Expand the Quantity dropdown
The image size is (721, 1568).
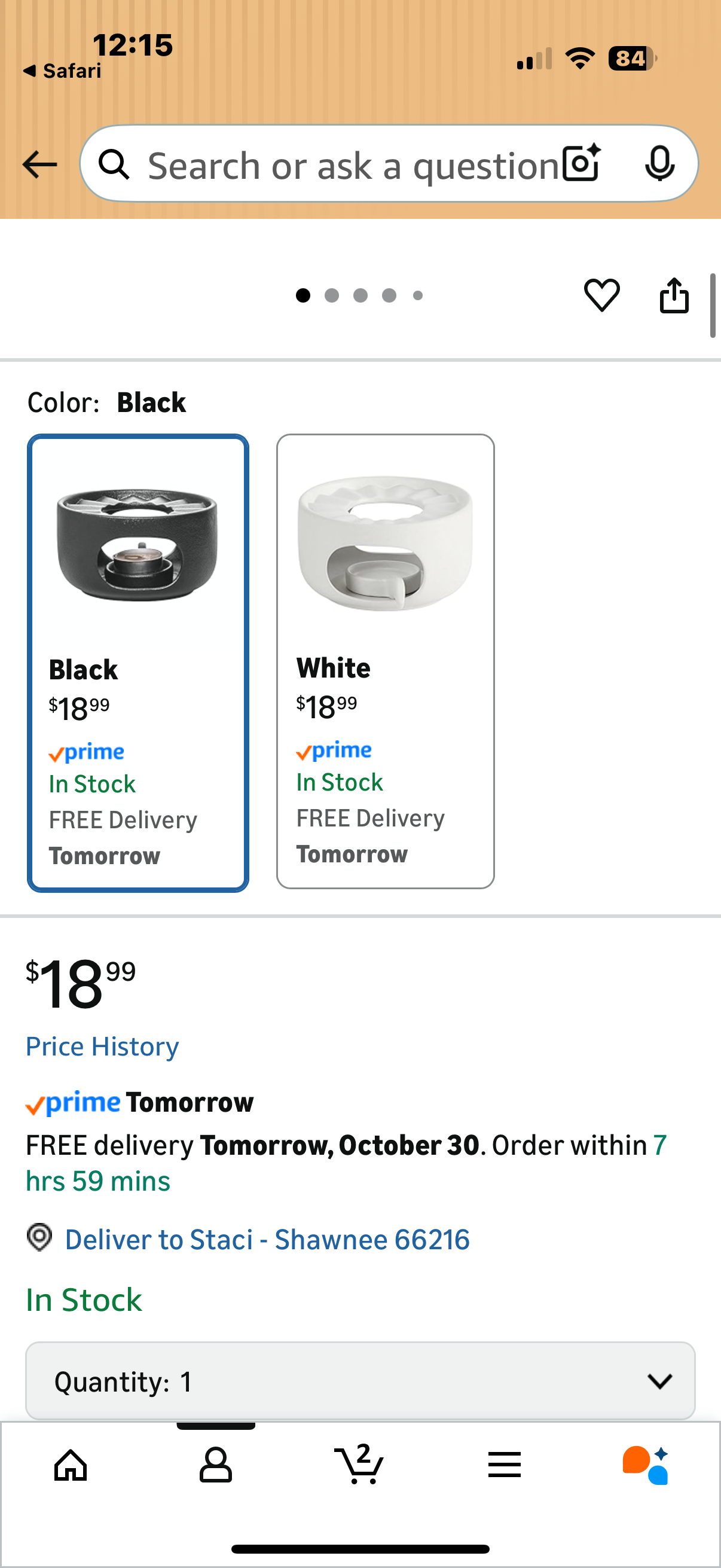point(359,1381)
